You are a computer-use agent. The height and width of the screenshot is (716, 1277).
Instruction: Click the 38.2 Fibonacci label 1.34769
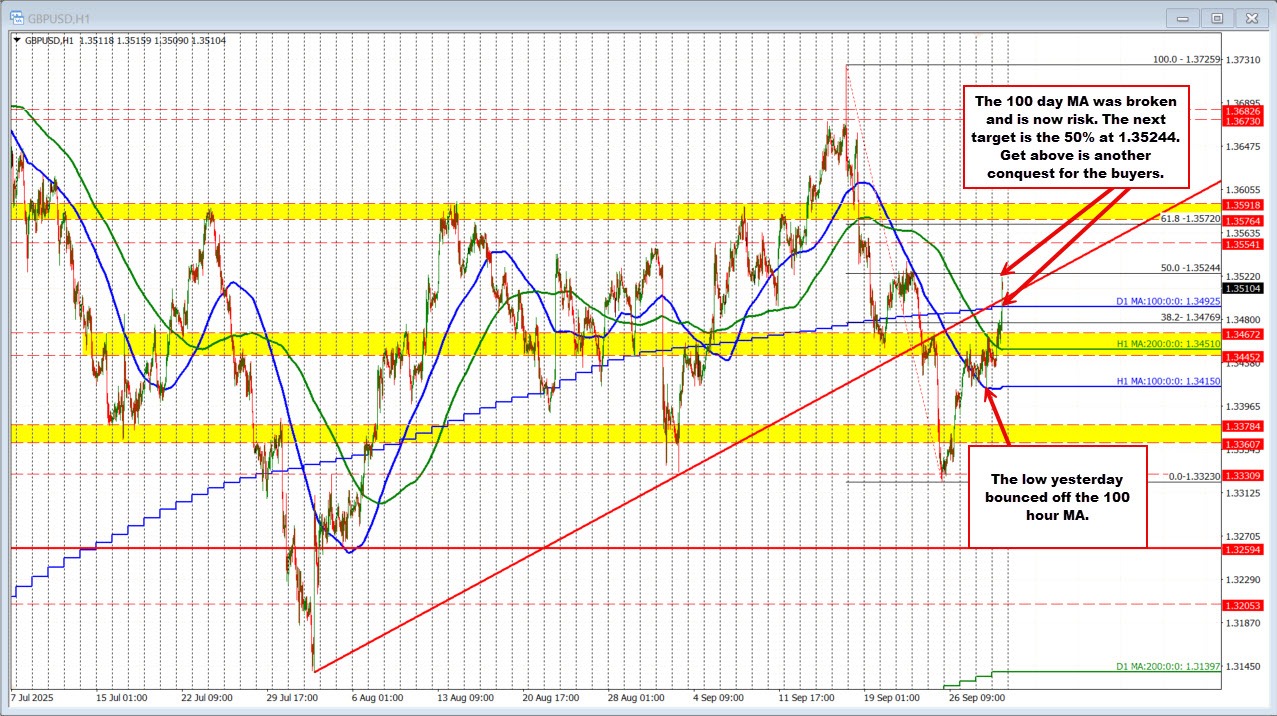pyautogui.click(x=1189, y=317)
